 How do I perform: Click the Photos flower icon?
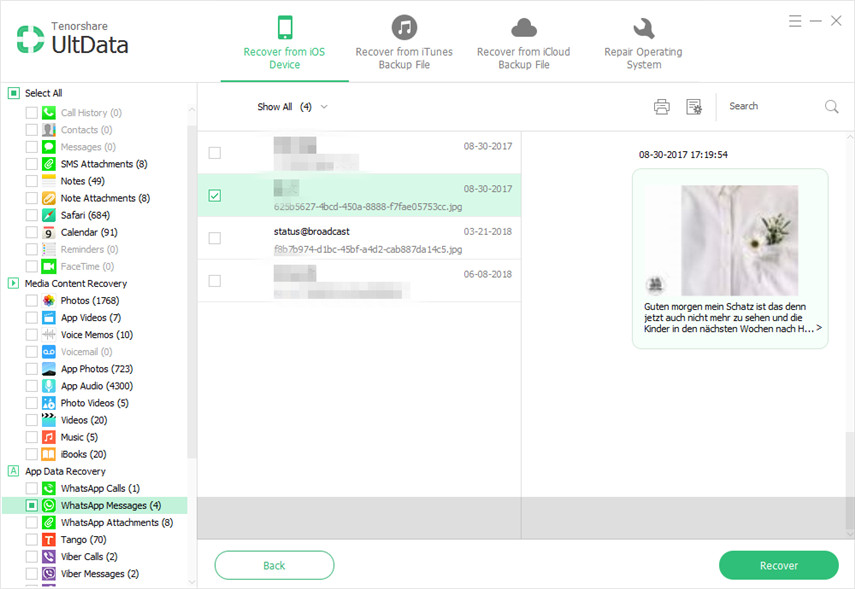pyautogui.click(x=49, y=300)
